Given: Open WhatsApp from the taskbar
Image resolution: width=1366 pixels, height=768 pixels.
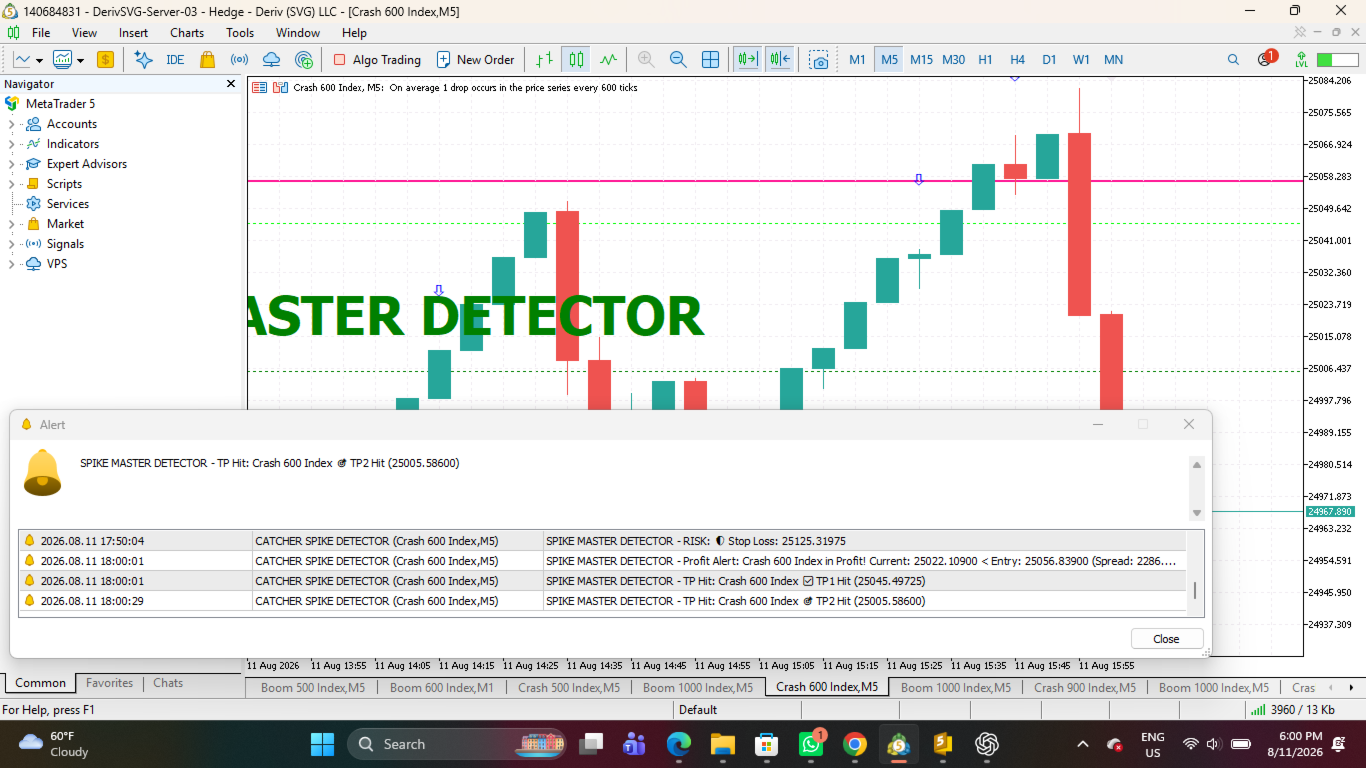Looking at the screenshot, I should [x=810, y=744].
